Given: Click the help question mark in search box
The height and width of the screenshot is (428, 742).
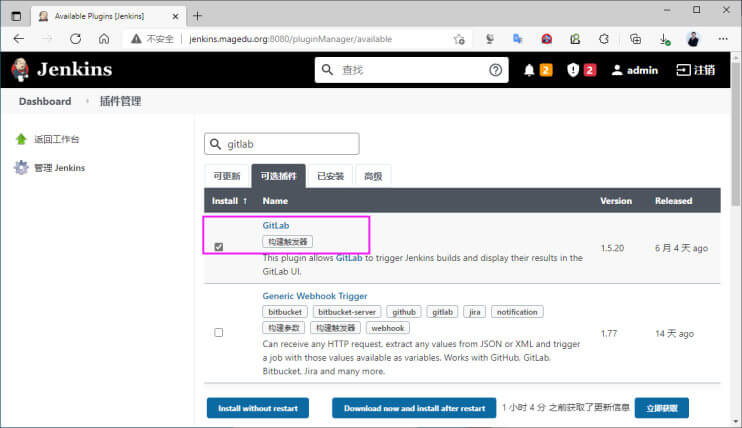Looking at the screenshot, I should tap(495, 70).
